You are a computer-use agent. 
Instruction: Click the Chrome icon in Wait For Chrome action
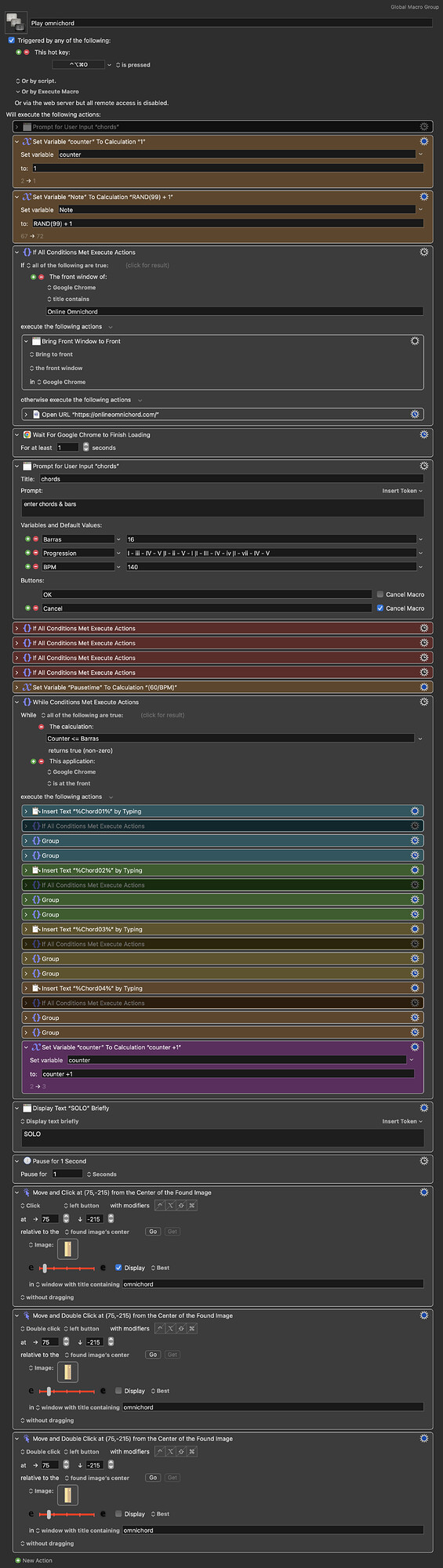[27, 434]
